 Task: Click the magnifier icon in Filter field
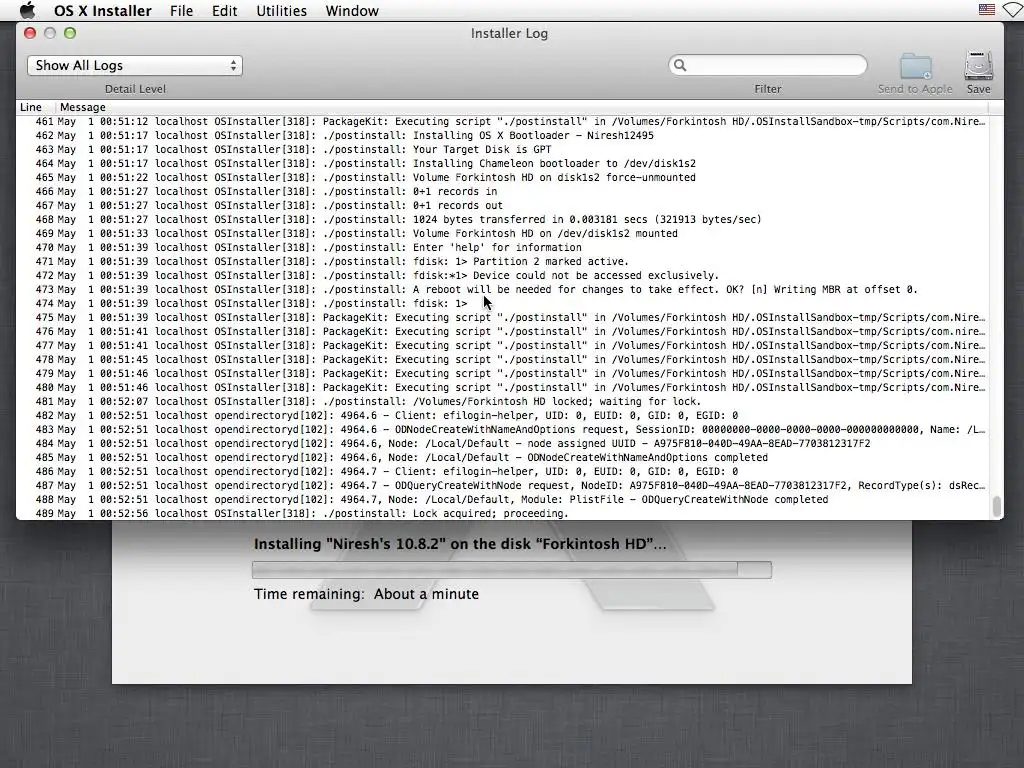(680, 65)
